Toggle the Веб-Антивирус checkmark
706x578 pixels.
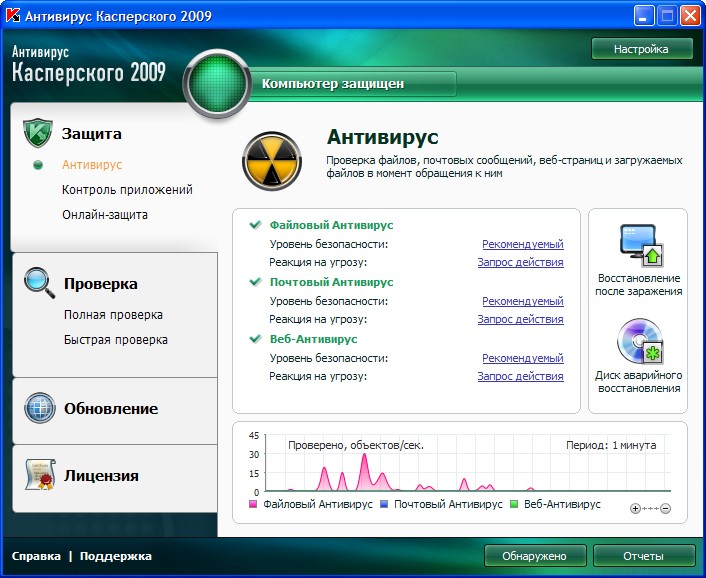pyautogui.click(x=255, y=339)
